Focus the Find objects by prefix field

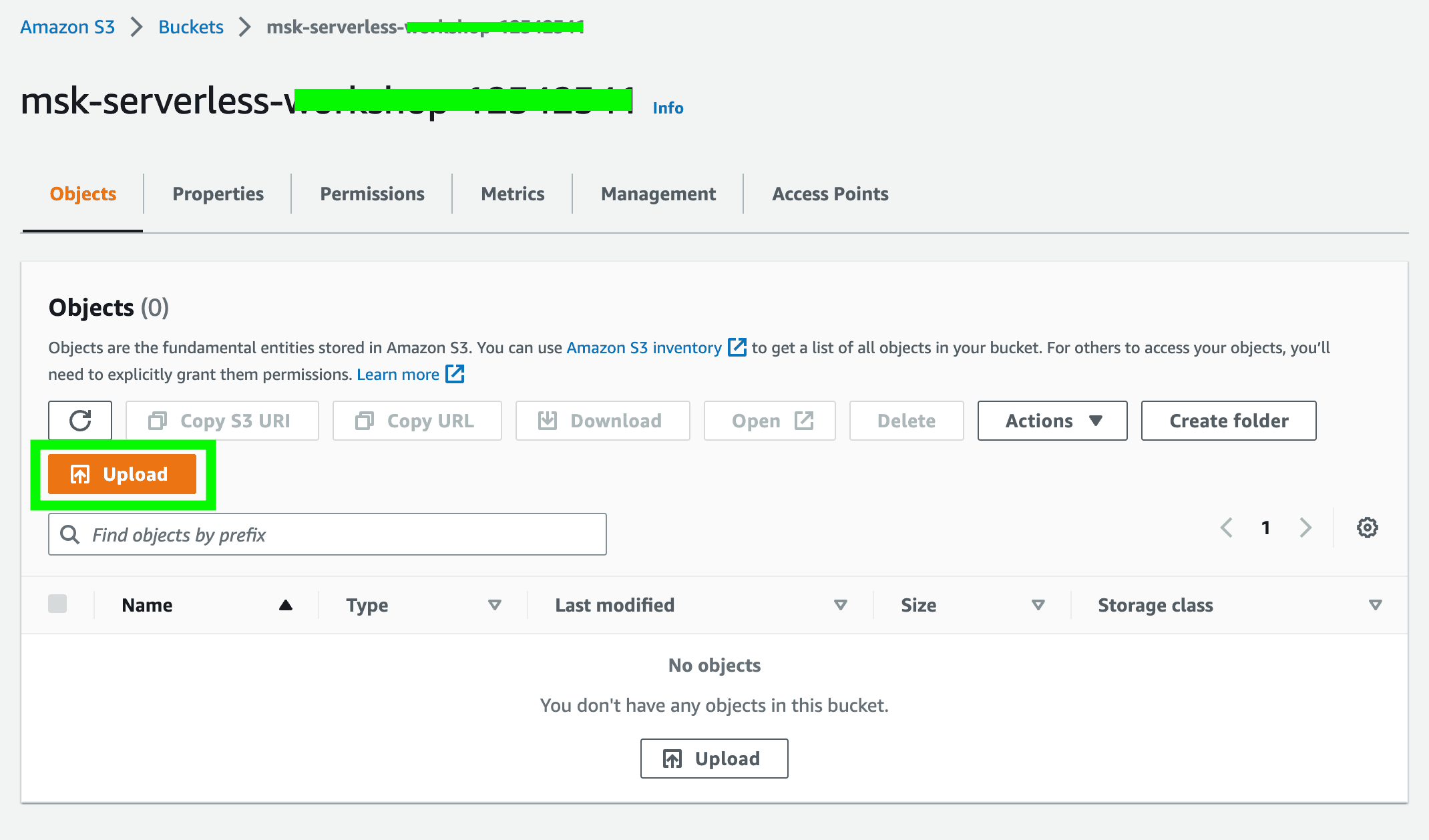327,534
